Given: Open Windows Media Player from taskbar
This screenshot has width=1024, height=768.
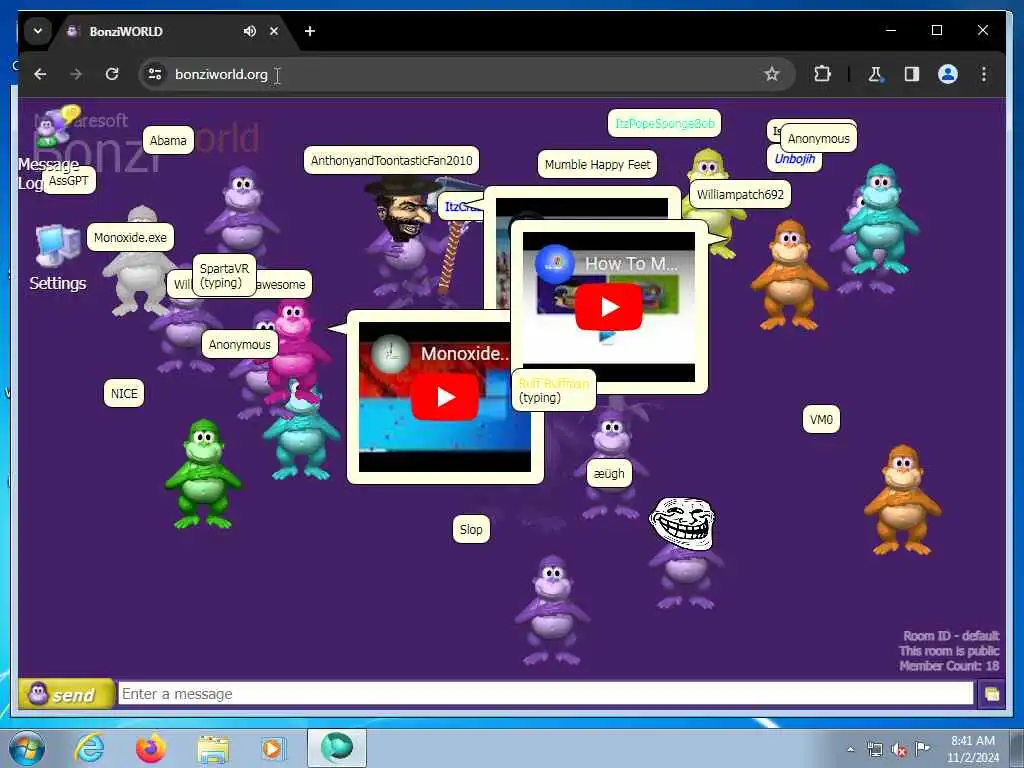Looking at the screenshot, I should pos(273,748).
